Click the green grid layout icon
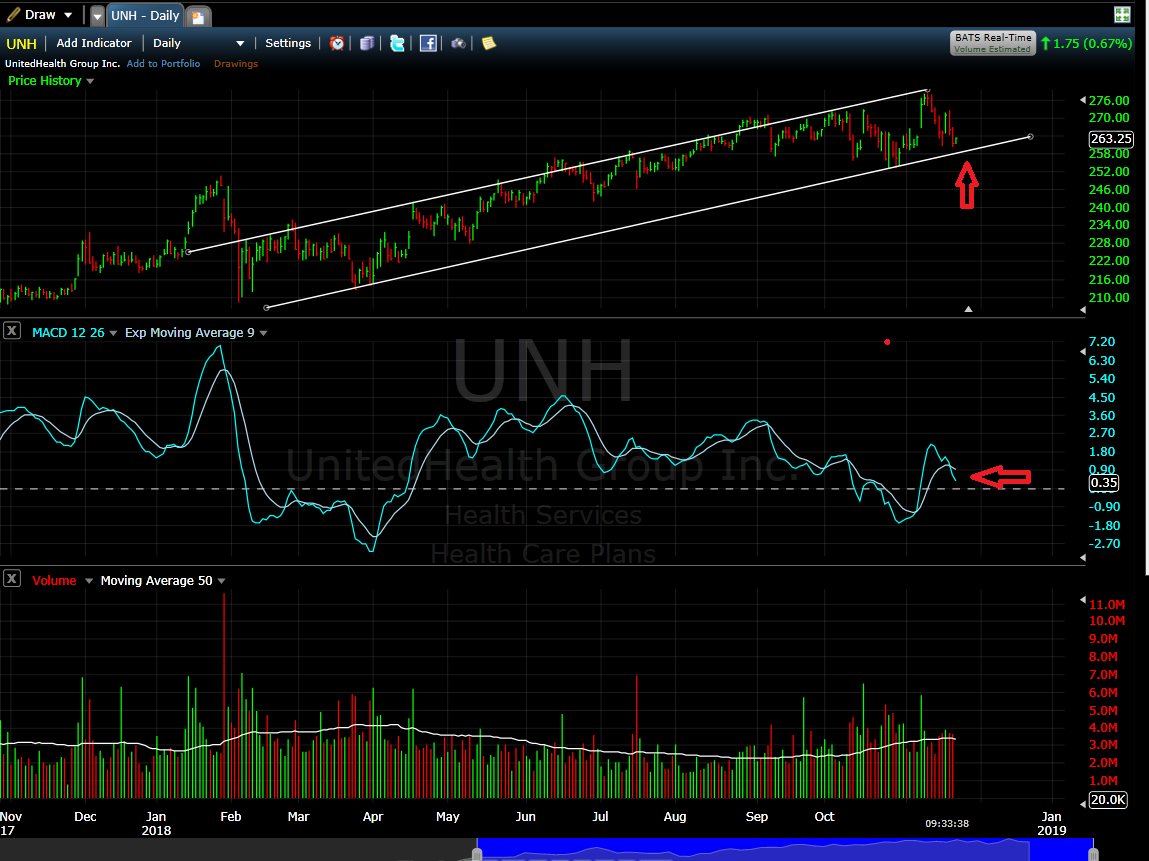 [1122, 14]
